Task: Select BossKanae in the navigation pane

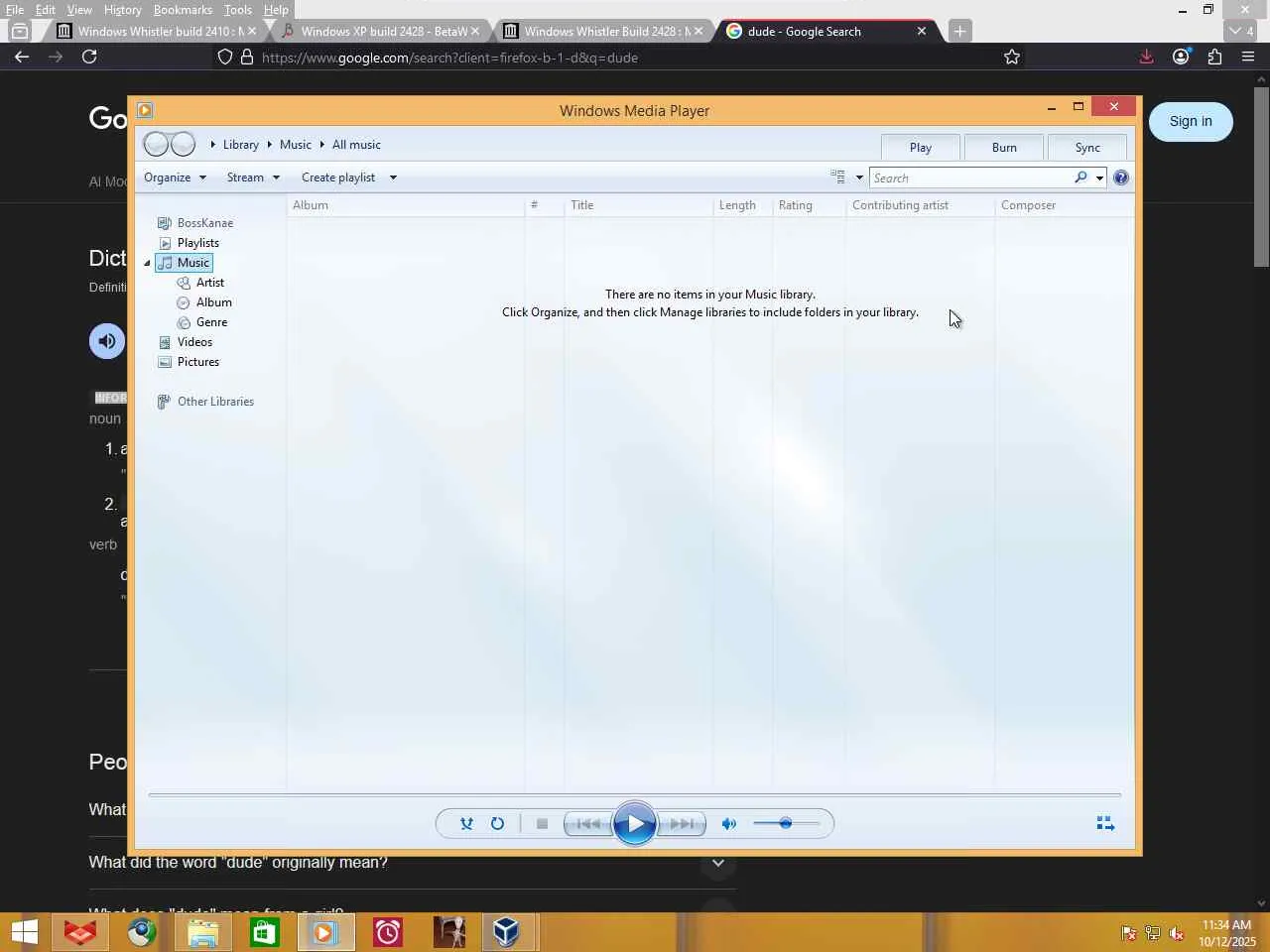Action: point(205,223)
